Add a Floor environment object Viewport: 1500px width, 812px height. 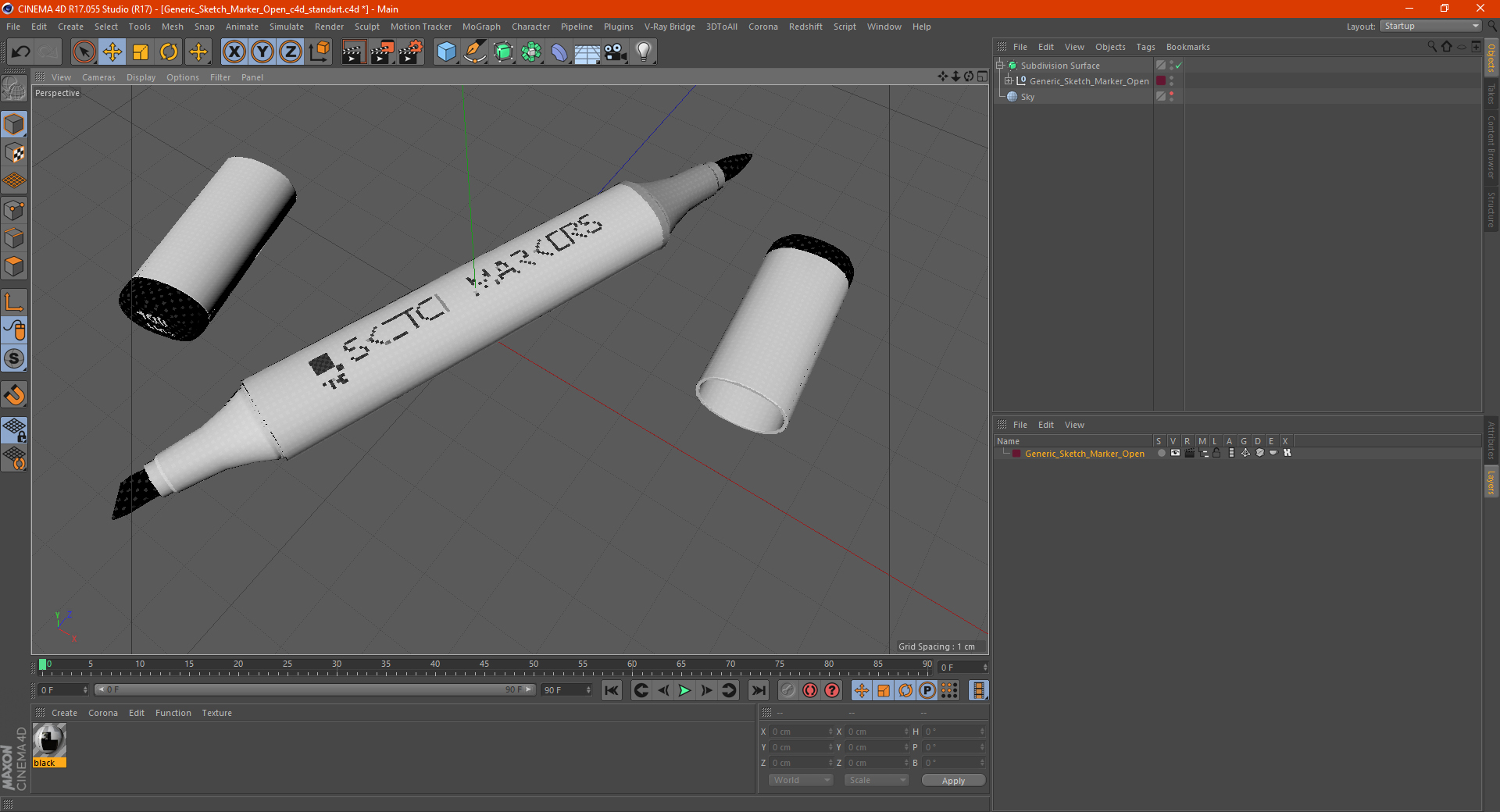tap(587, 52)
